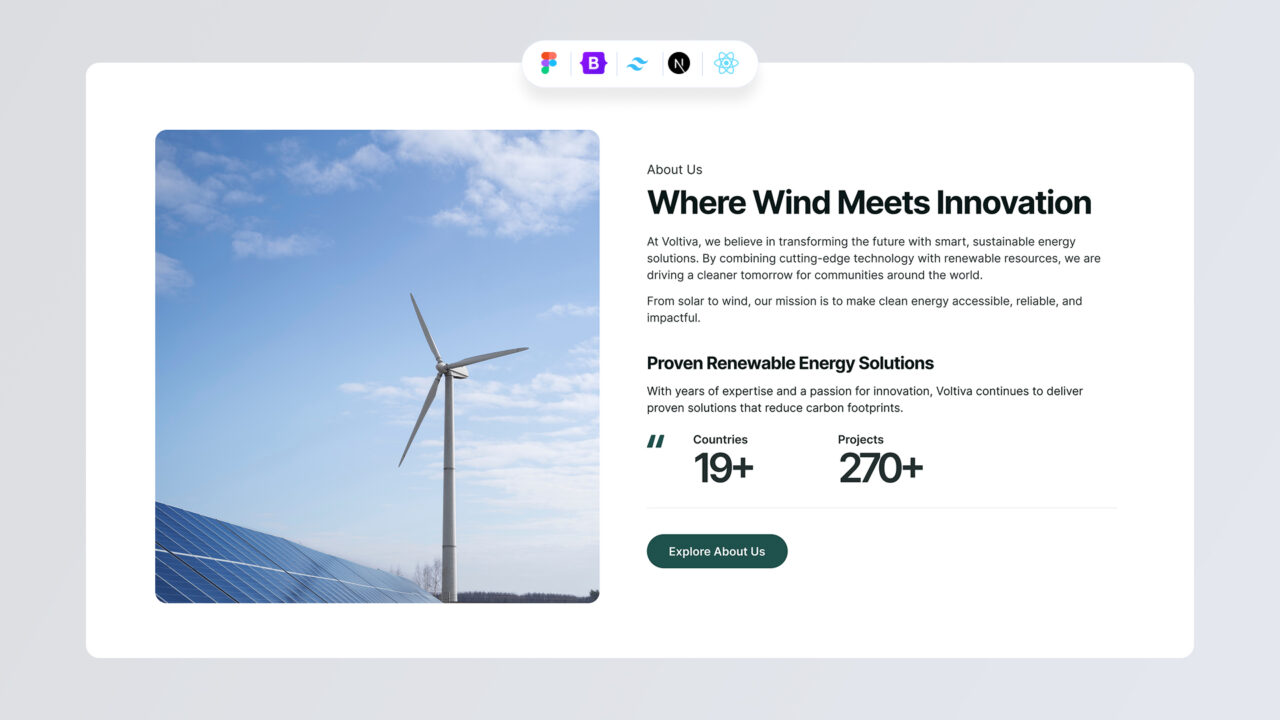Click the Tailwind CSS wave icon
This screenshot has width=1280, height=720.
[x=637, y=64]
